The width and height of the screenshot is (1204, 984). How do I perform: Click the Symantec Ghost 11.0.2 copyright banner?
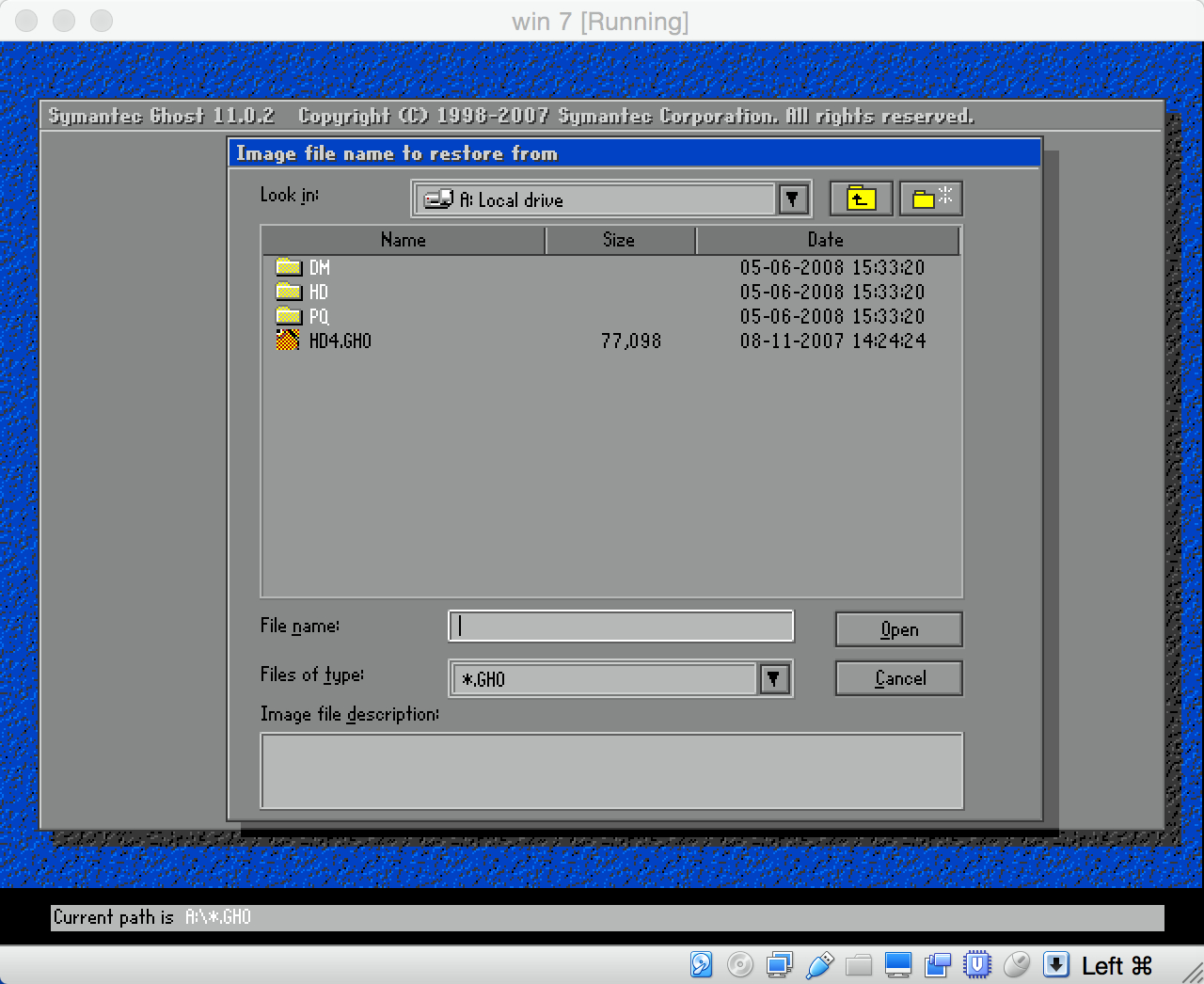[x=511, y=116]
